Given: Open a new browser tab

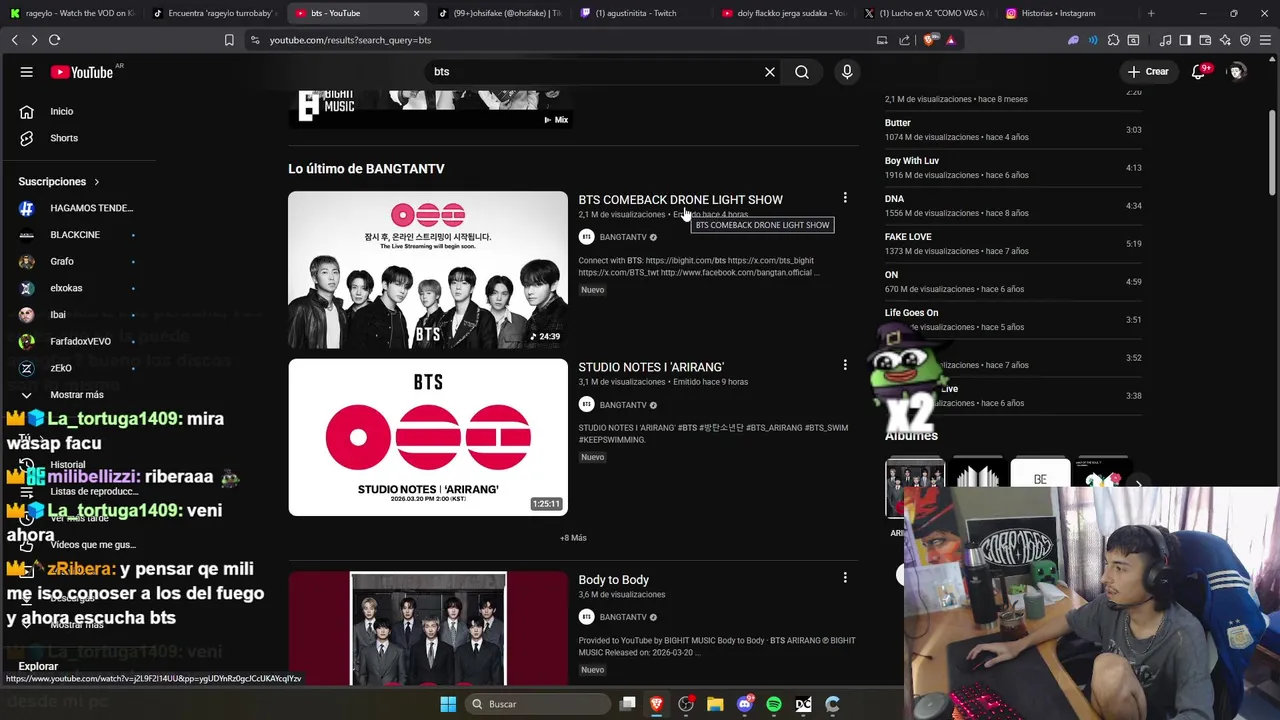Looking at the screenshot, I should (1151, 13).
